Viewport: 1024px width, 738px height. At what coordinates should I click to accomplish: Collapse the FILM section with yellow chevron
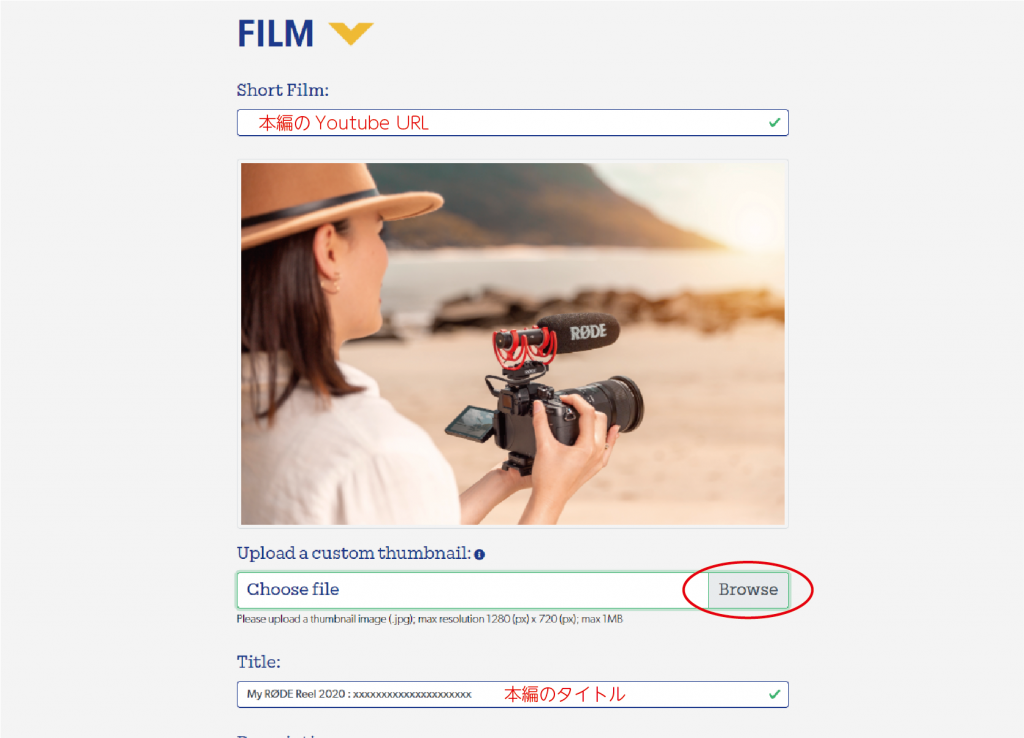(351, 33)
